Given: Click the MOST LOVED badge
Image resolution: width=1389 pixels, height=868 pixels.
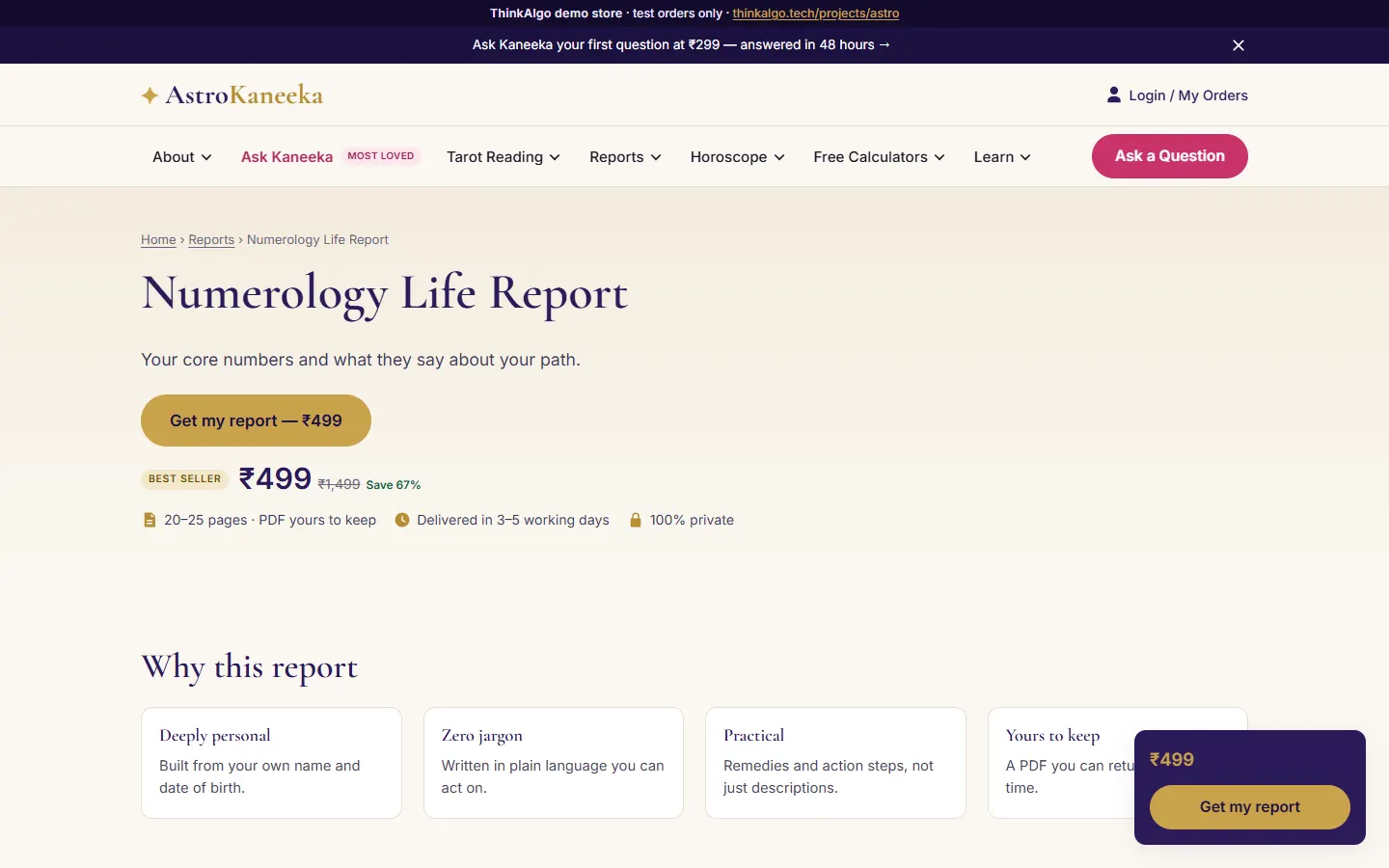Looking at the screenshot, I should pyautogui.click(x=381, y=156).
